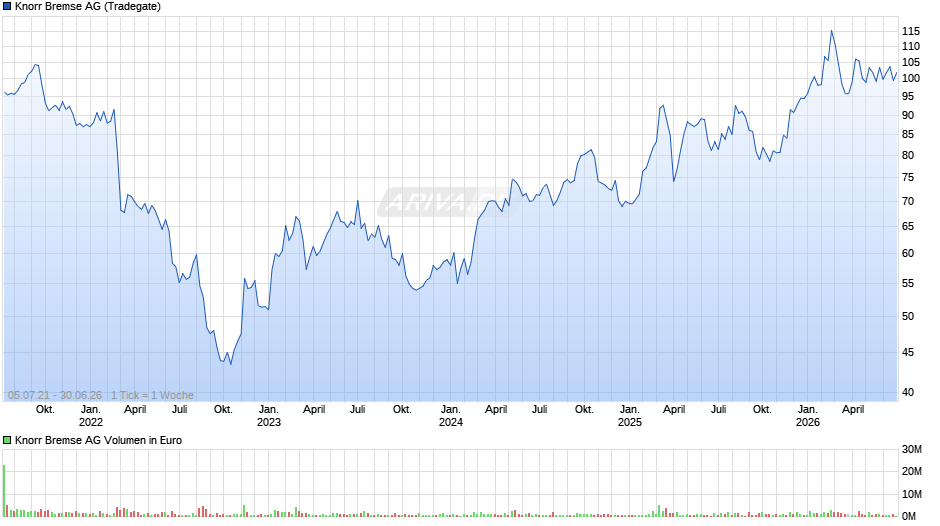The width and height of the screenshot is (940, 526).
Task: Click the 115 price axis label
Action: click(911, 31)
